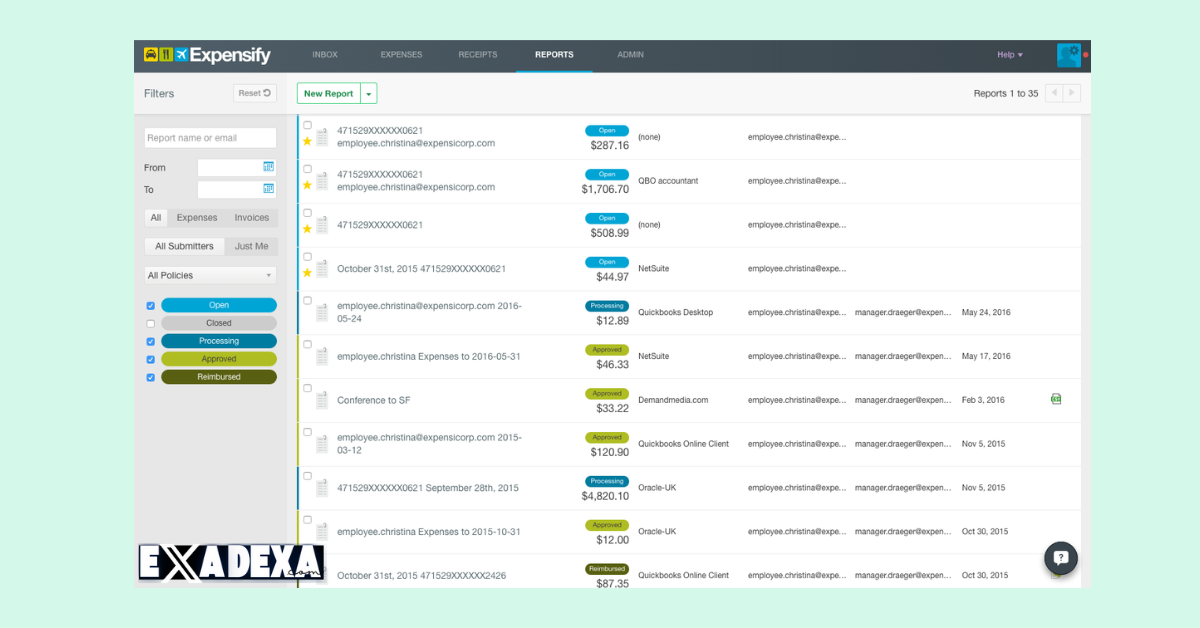This screenshot has height=628, width=1200.
Task: Click the Report name or email search field
Action: (x=210, y=137)
